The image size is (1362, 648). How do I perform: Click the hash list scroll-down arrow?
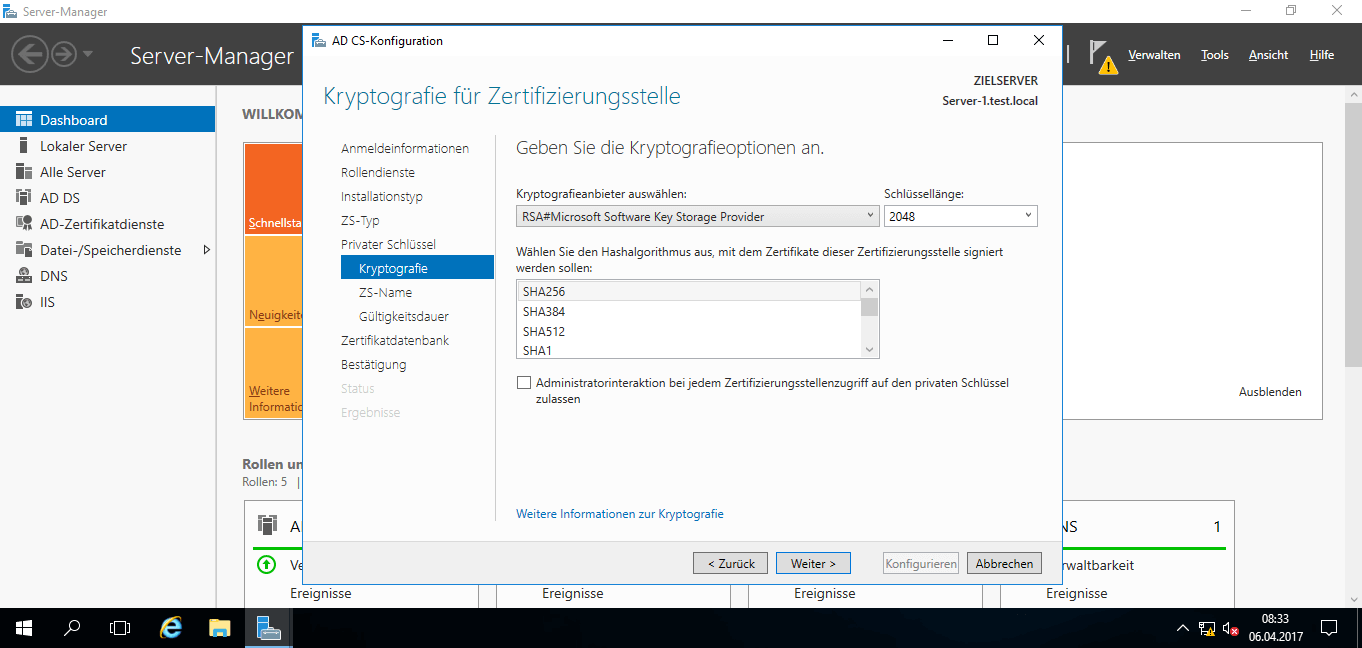(x=870, y=350)
